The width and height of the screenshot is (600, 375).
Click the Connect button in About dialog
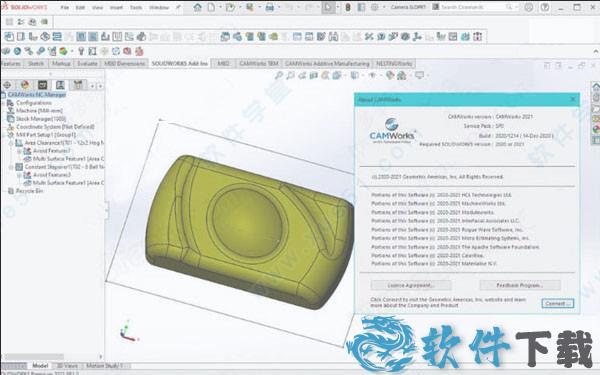(x=558, y=303)
